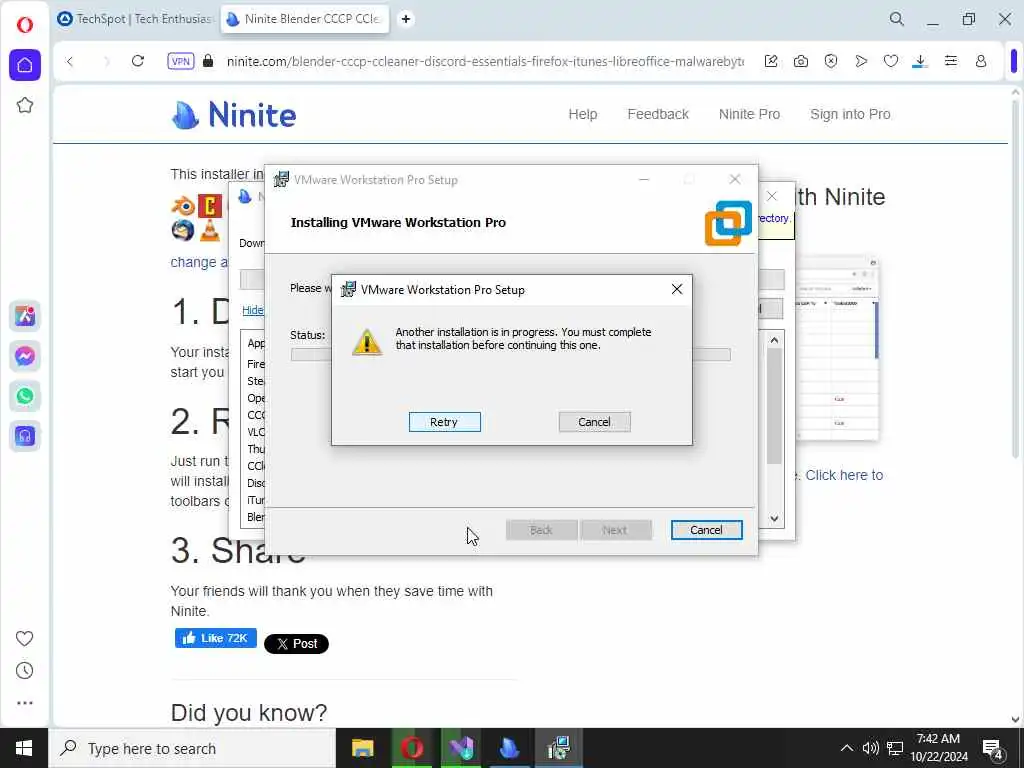The image size is (1024, 768).
Task: Click the Ninite logo
Action: (x=234, y=115)
